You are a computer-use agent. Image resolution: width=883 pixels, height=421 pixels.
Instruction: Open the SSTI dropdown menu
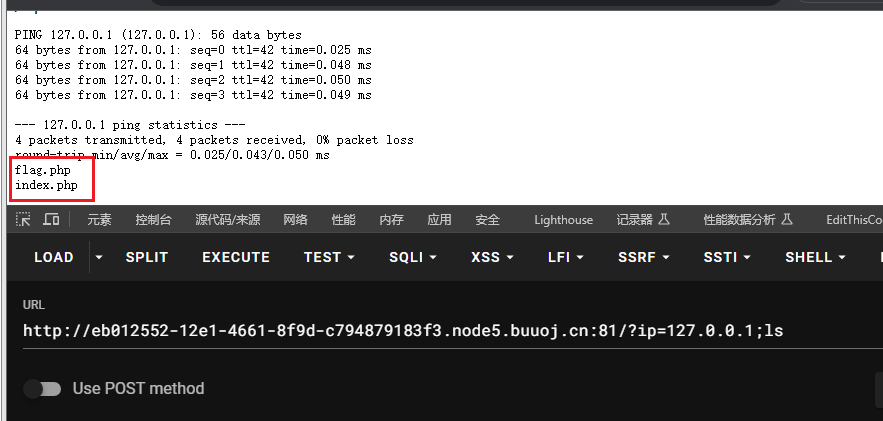click(727, 257)
